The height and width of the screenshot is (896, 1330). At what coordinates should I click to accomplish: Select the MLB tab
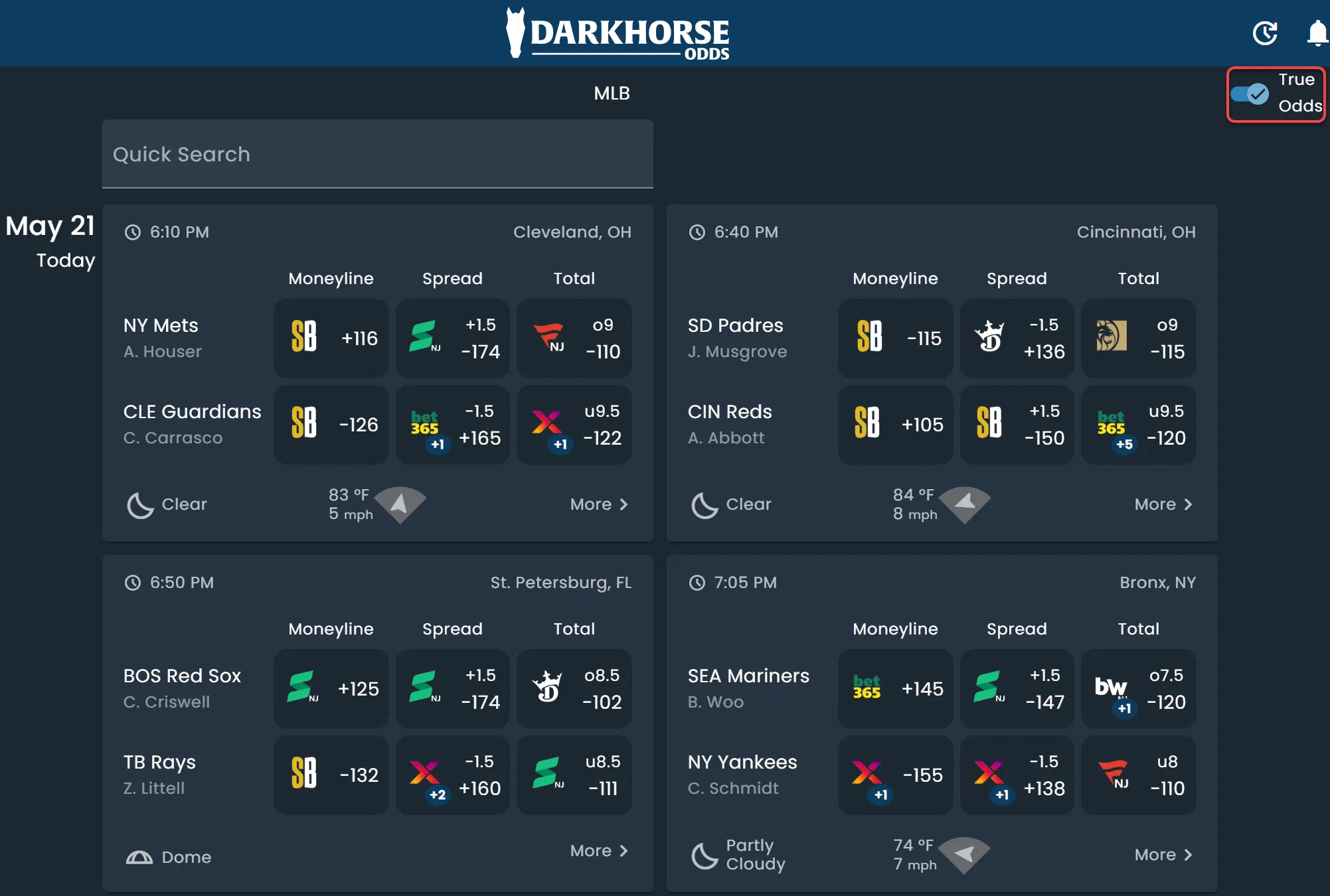(612, 93)
